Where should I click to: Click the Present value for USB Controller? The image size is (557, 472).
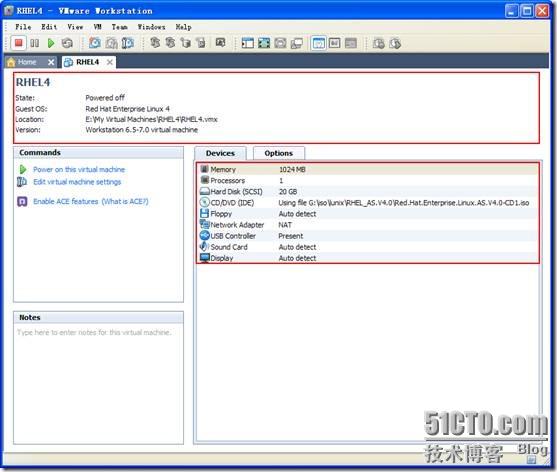[x=291, y=236]
